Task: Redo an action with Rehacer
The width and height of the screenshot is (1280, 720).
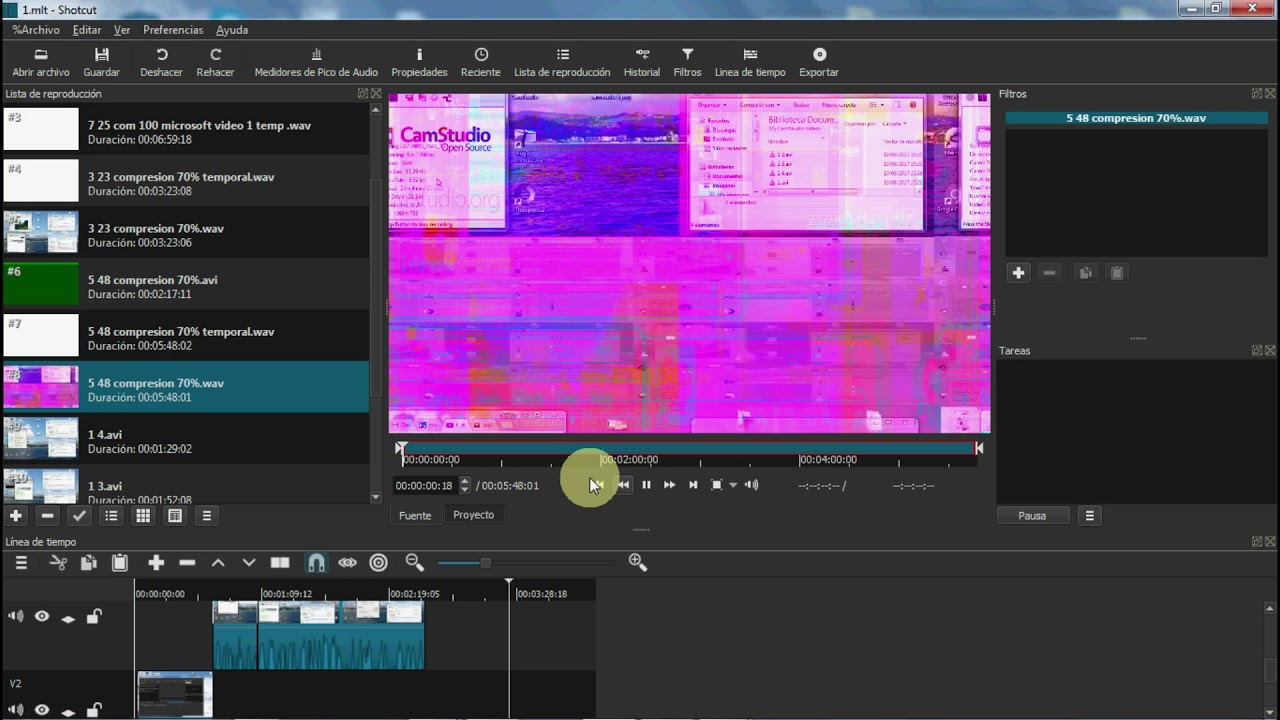Action: 215,63
